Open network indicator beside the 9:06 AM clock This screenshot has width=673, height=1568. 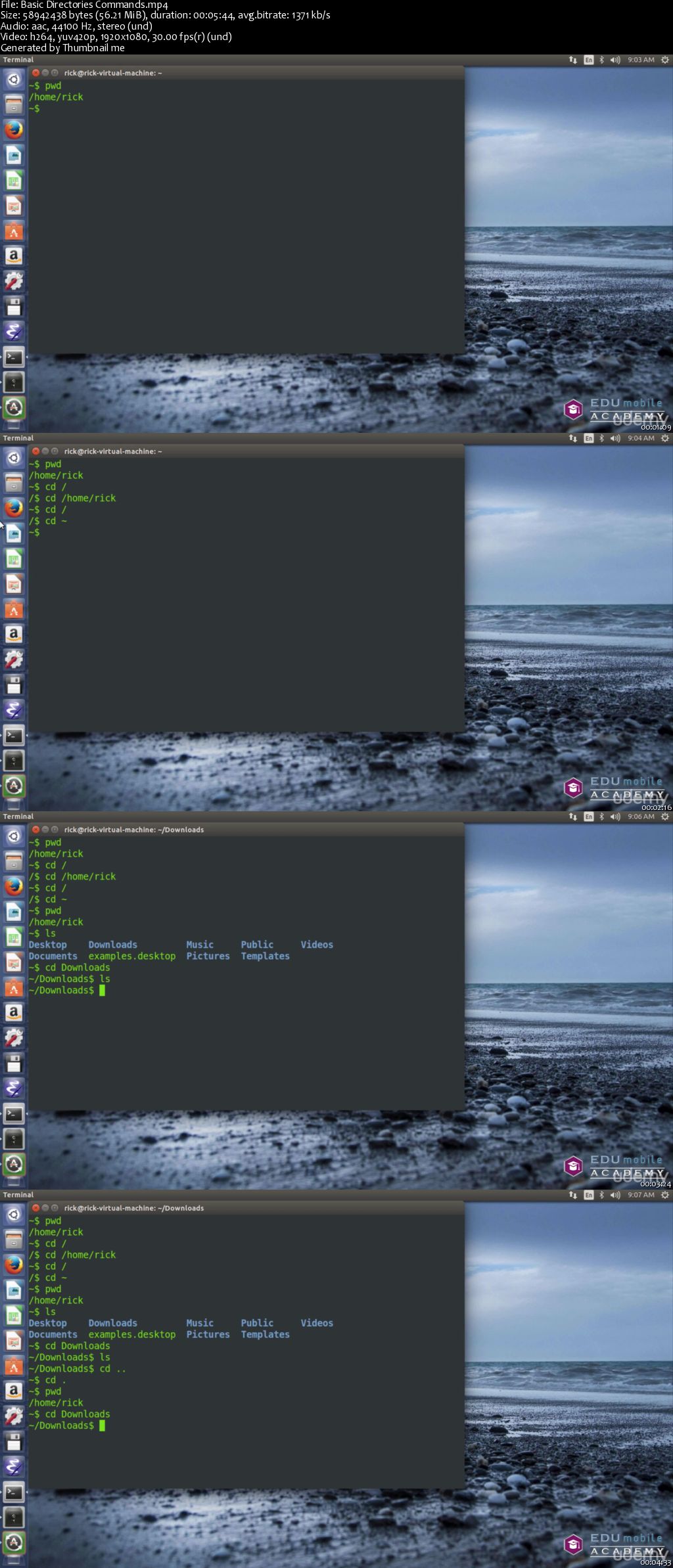[x=573, y=817]
